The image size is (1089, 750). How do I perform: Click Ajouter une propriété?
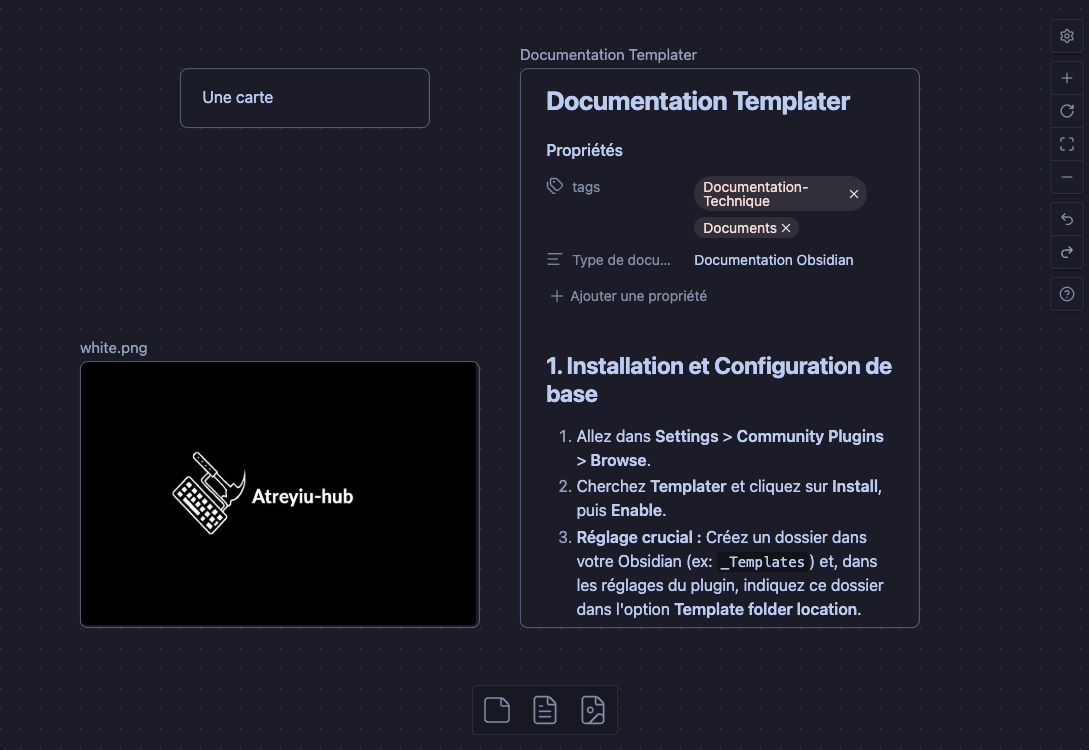coord(627,296)
